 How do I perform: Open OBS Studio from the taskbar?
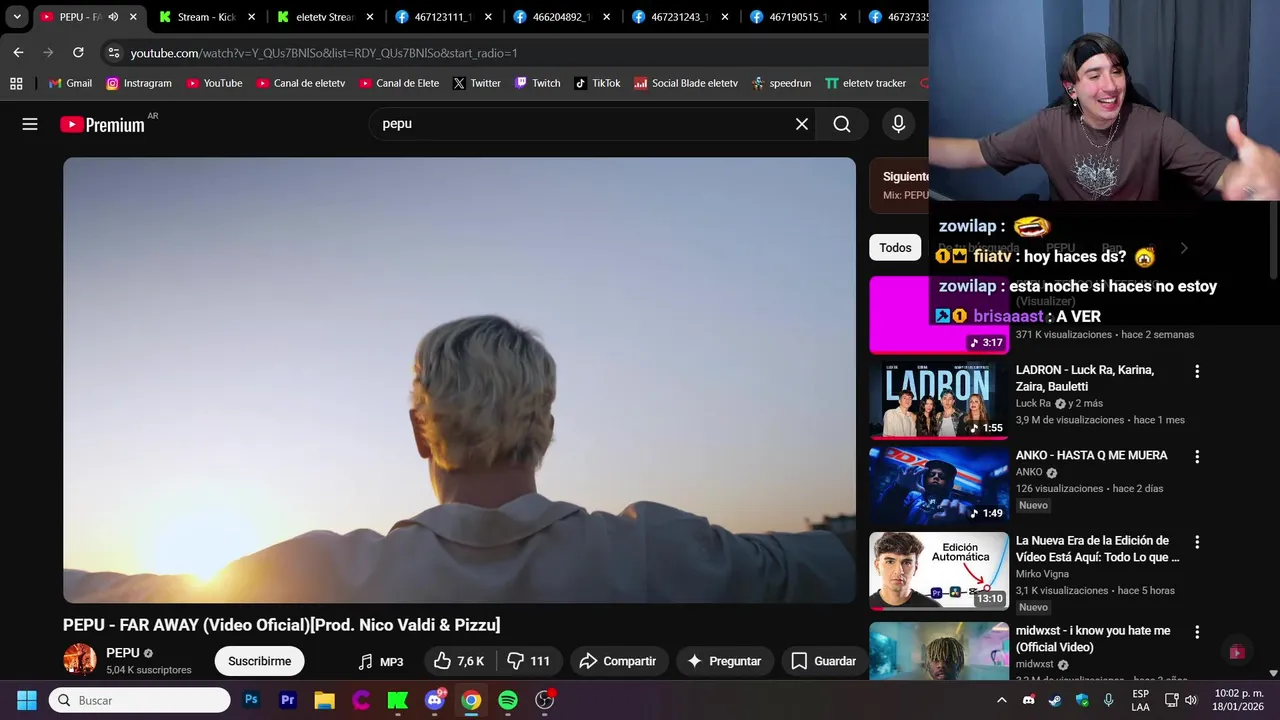[x=545, y=700]
